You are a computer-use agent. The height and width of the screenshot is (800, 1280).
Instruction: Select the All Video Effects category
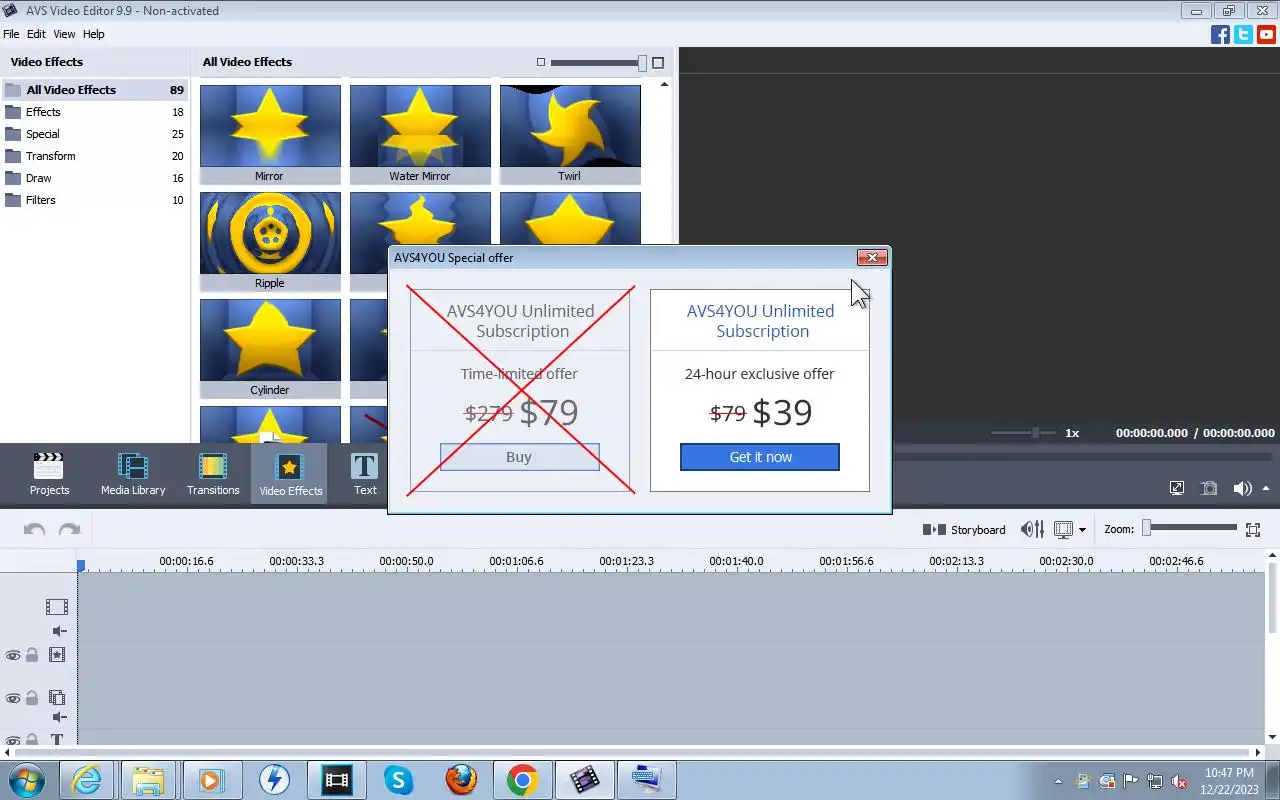click(x=94, y=90)
